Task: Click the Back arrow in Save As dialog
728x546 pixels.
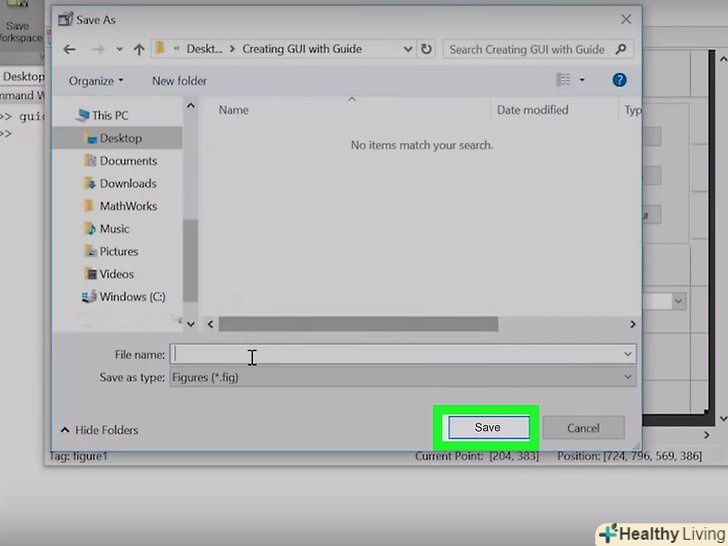Action: (70, 49)
